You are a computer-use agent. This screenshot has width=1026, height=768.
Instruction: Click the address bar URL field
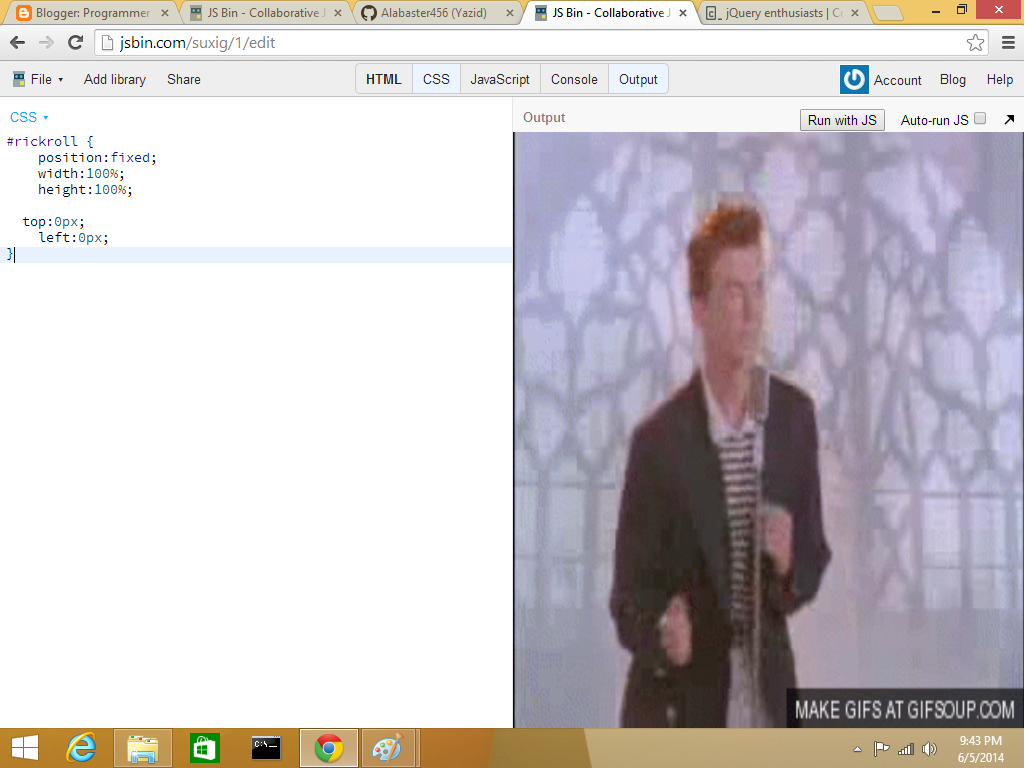coord(542,43)
